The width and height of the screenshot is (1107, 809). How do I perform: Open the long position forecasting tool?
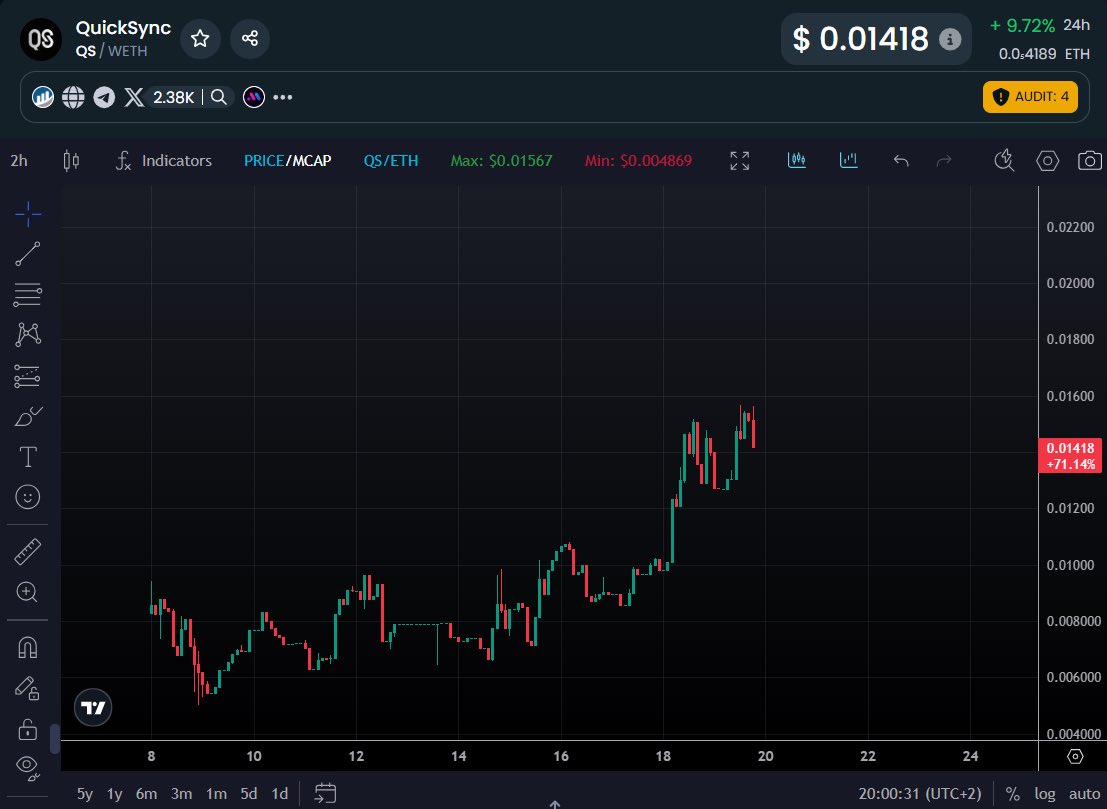point(28,376)
